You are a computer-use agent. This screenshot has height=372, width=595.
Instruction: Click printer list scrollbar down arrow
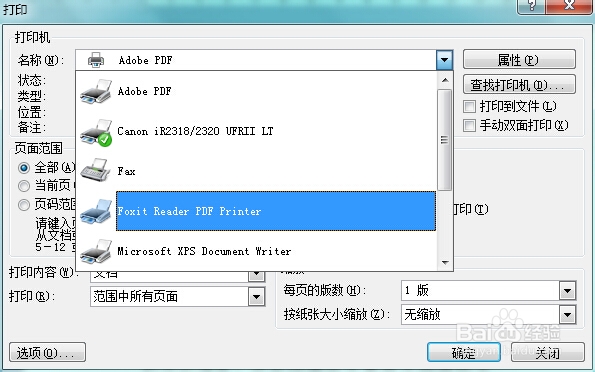click(445, 262)
